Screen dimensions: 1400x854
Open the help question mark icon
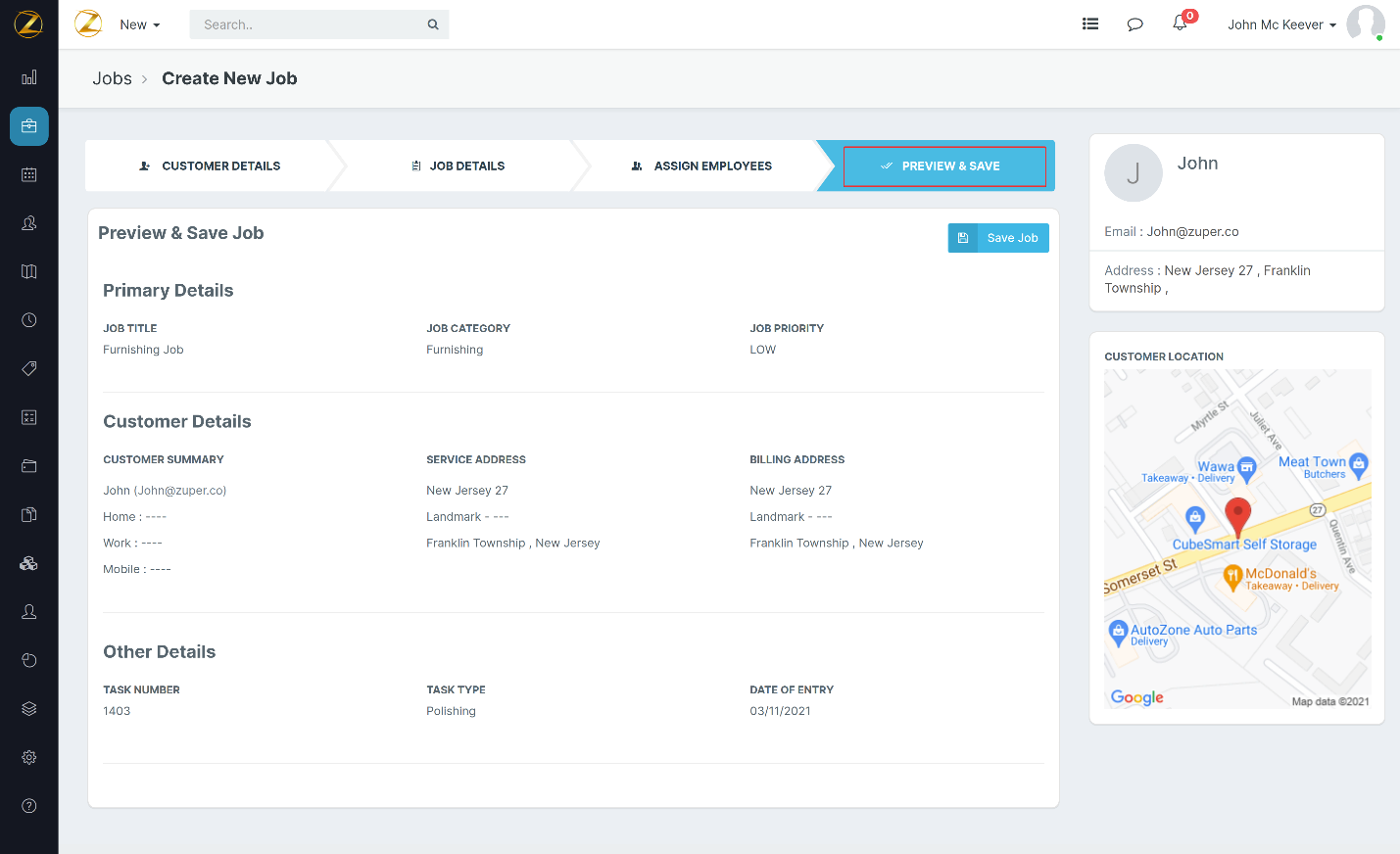pyautogui.click(x=29, y=806)
